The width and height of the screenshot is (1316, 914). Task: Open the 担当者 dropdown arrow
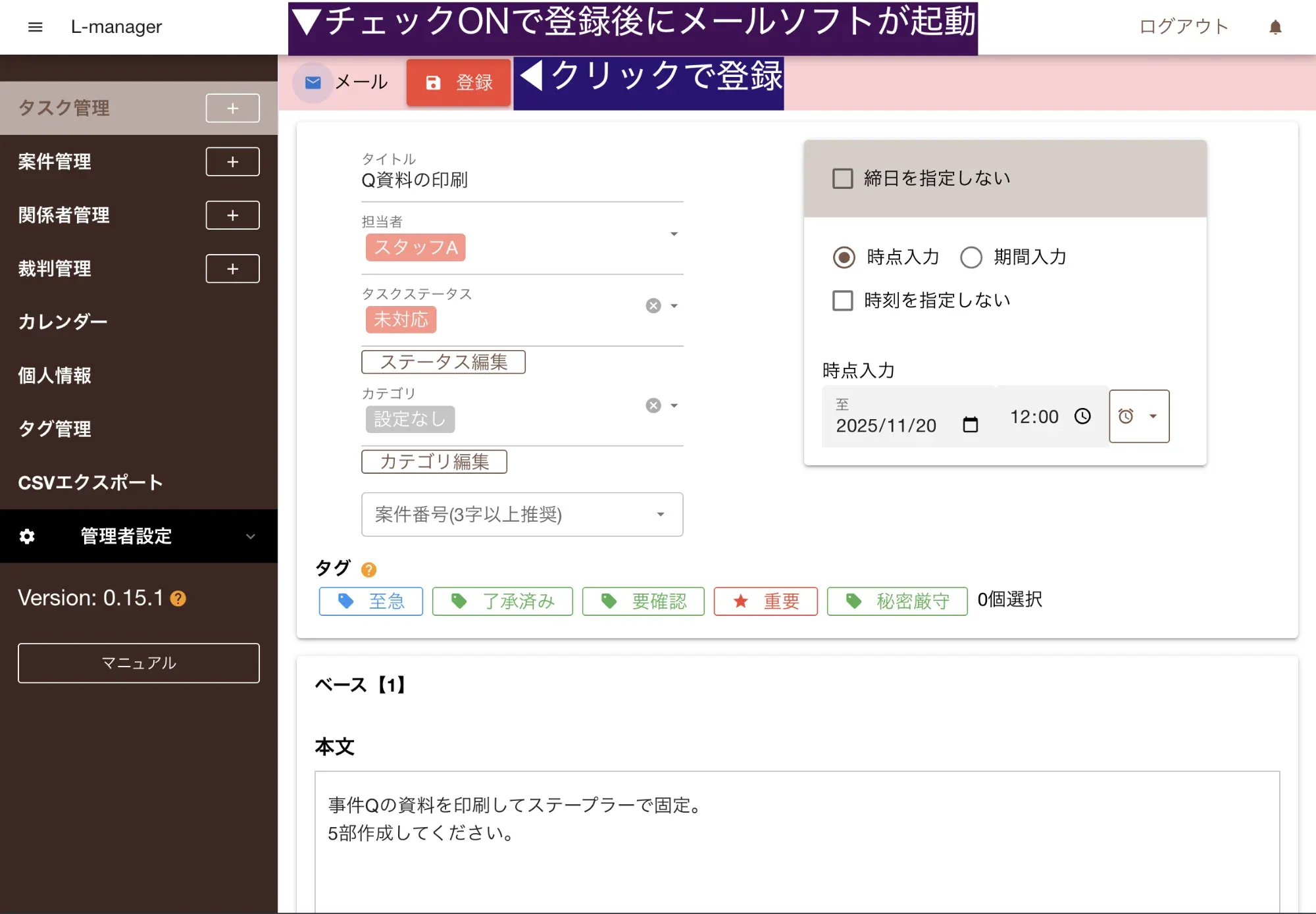pyautogui.click(x=673, y=234)
